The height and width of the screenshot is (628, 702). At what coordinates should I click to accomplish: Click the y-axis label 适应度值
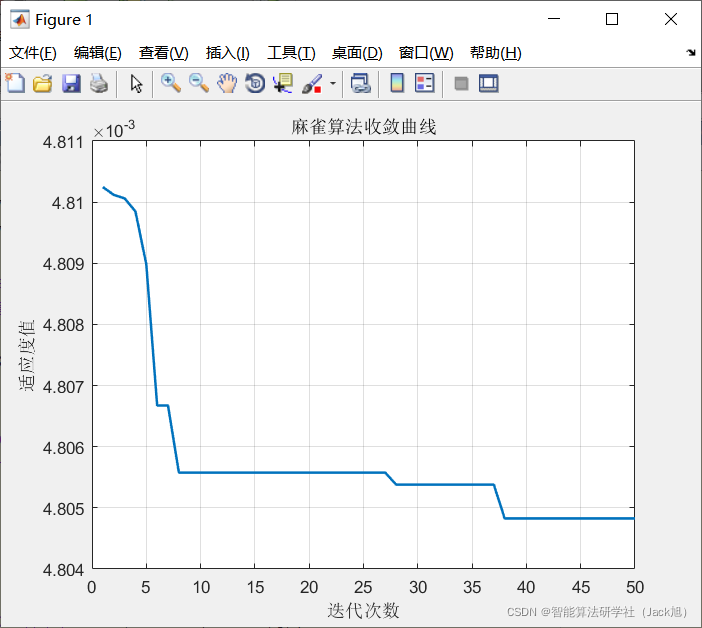tap(26, 355)
